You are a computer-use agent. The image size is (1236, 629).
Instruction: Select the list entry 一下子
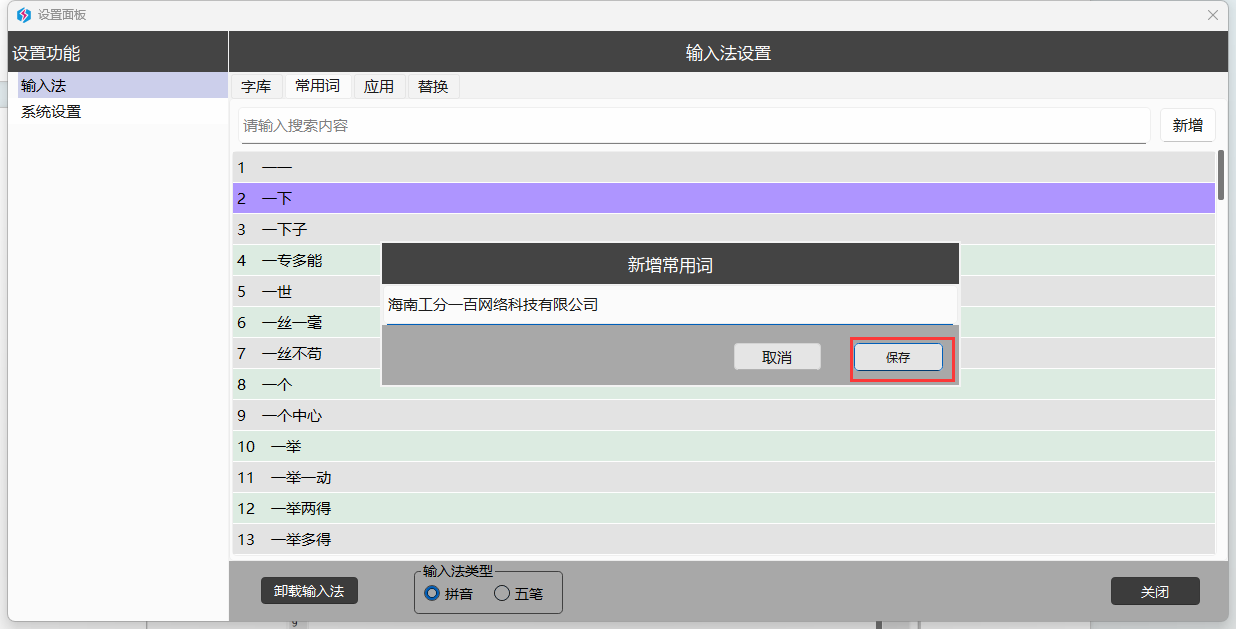point(284,229)
